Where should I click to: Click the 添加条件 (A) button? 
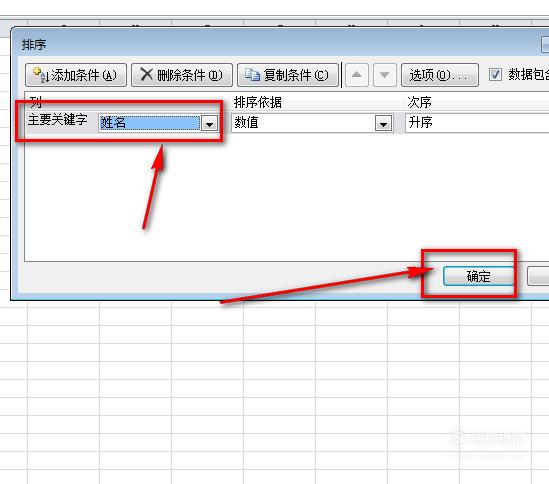click(76, 75)
